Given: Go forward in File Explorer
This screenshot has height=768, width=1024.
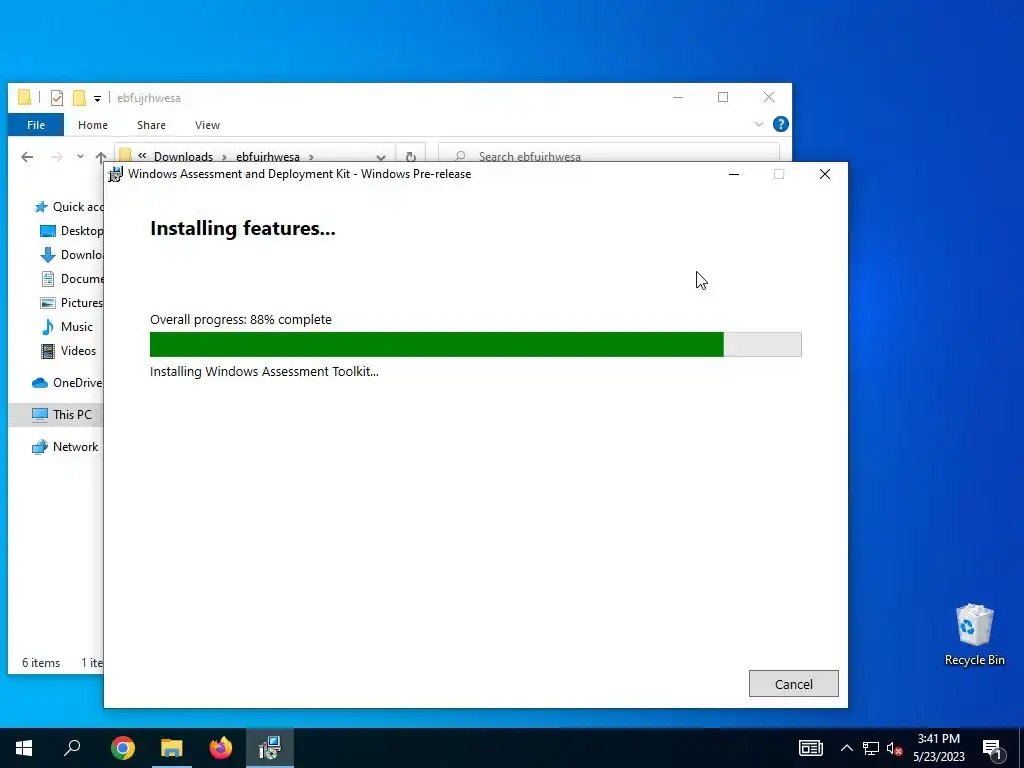Looking at the screenshot, I should coord(57,157).
